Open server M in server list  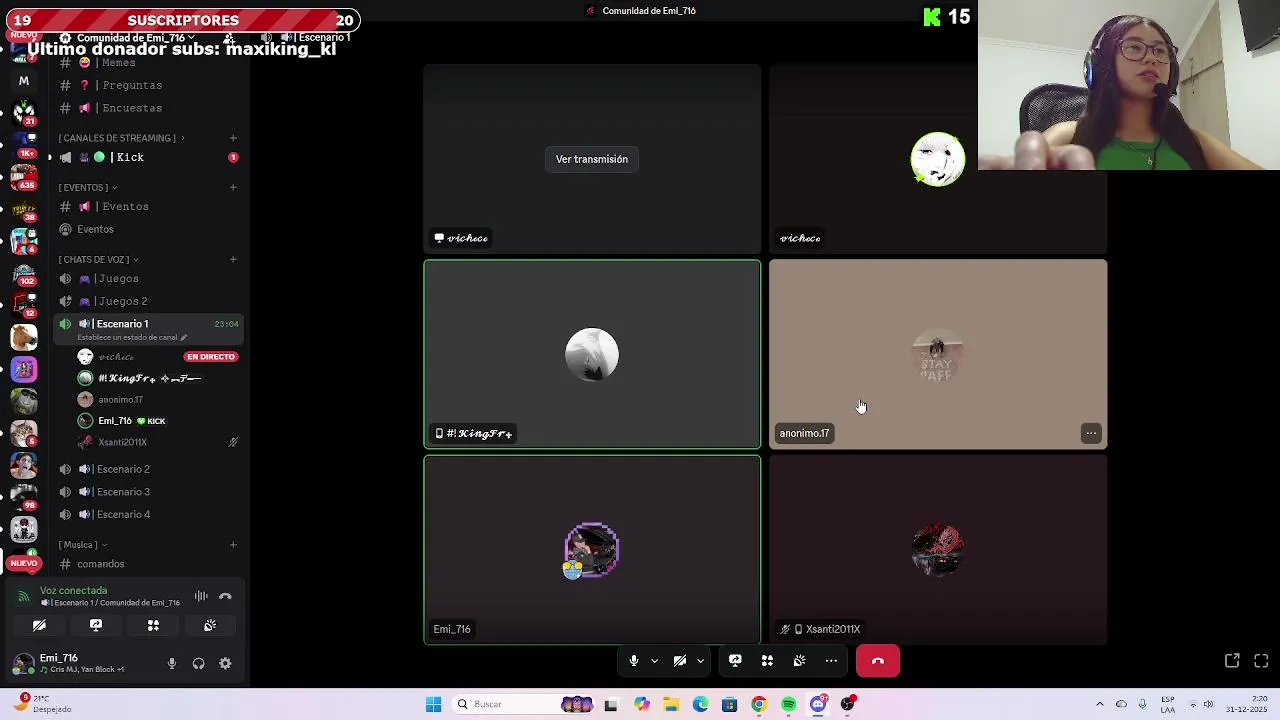click(x=24, y=81)
